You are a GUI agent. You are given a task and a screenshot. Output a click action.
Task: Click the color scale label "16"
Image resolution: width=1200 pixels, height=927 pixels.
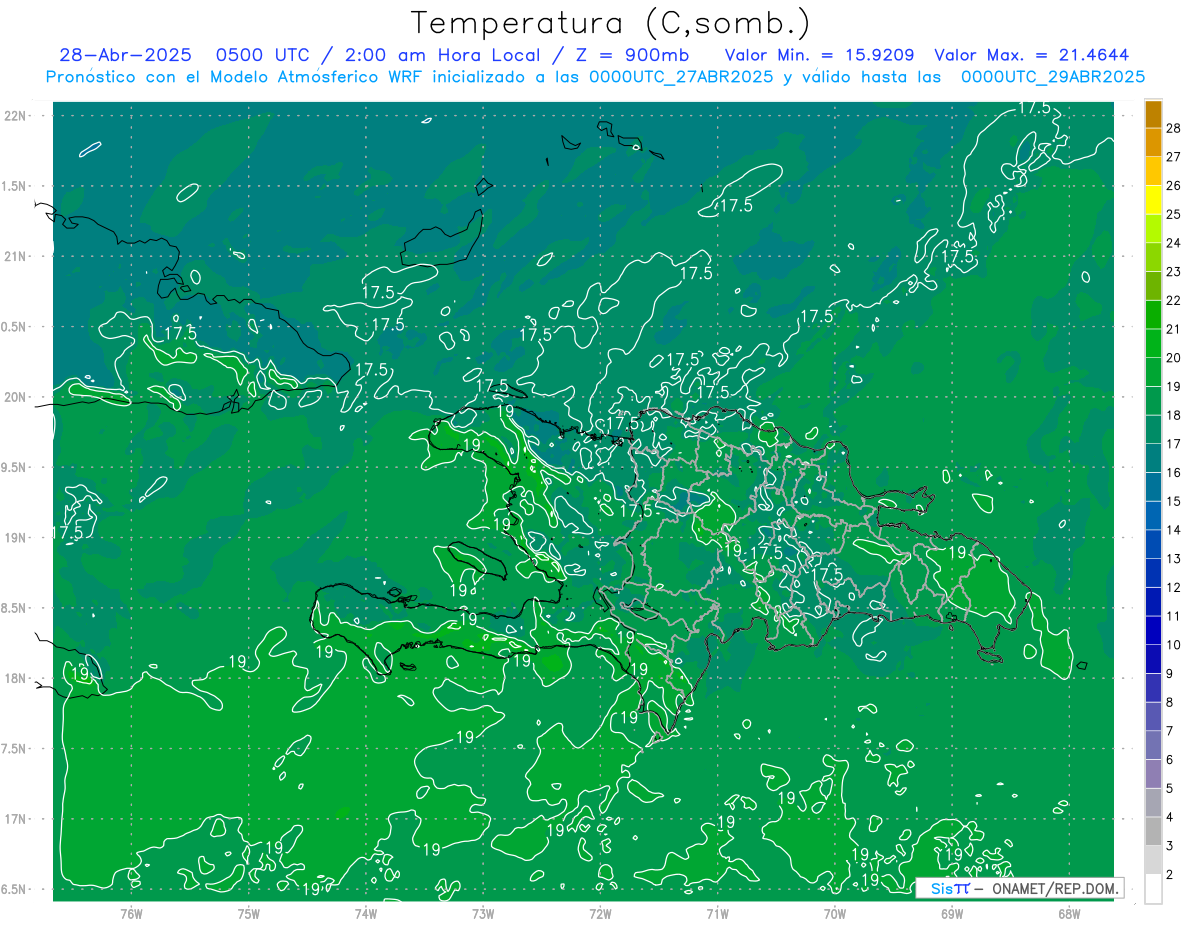(x=1174, y=472)
